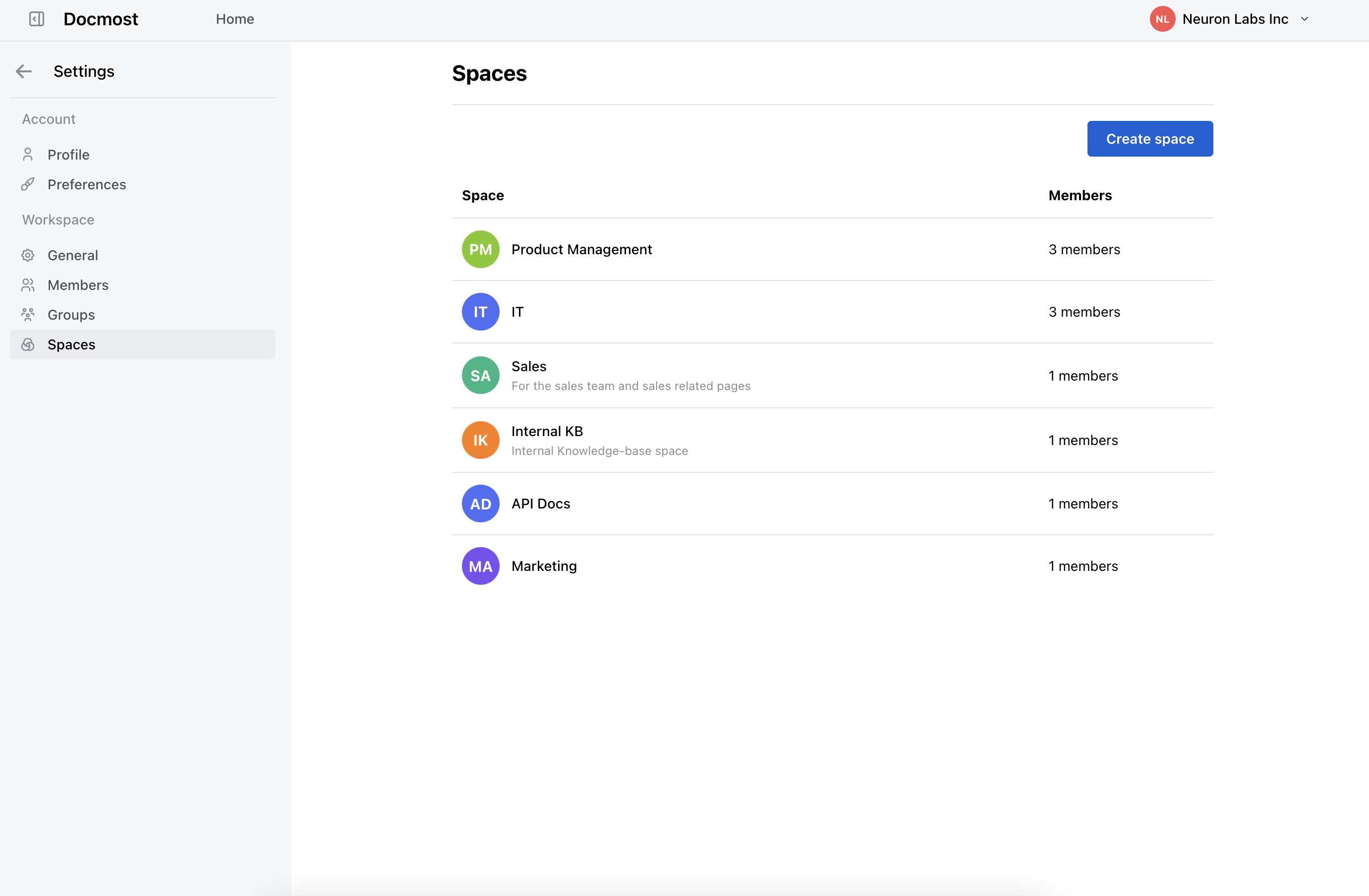This screenshot has width=1369, height=896.
Task: Click the AD API Docs avatar
Action: click(480, 504)
